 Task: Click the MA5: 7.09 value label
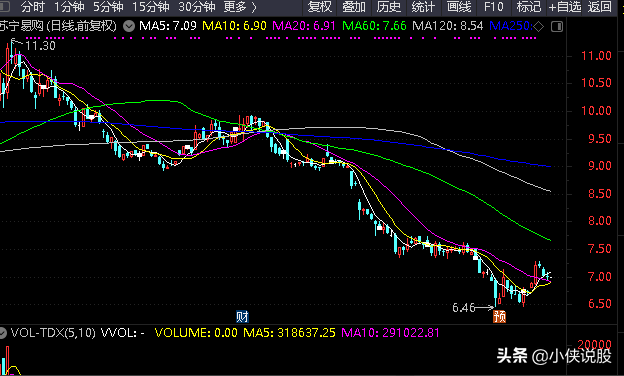tap(168, 26)
